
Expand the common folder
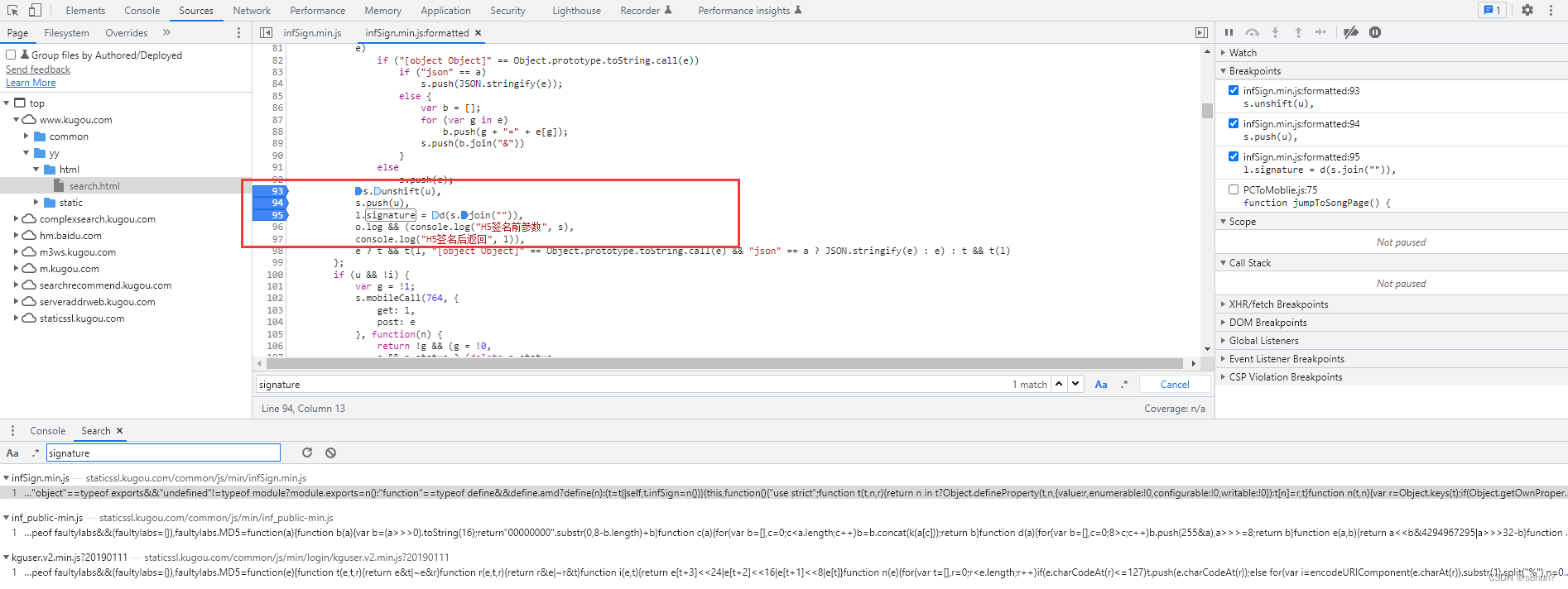(26, 136)
